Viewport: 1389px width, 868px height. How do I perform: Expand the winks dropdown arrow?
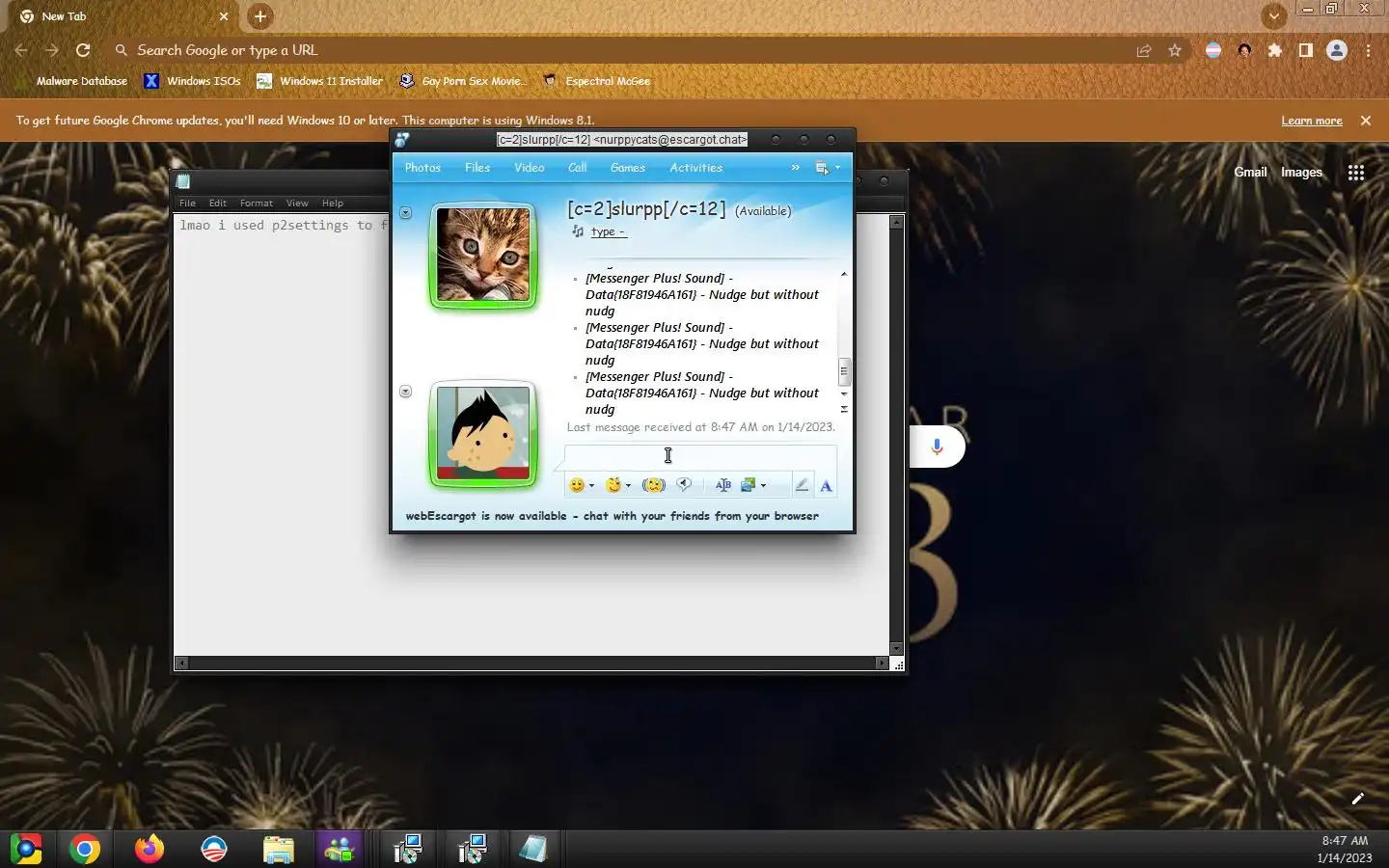coord(628,486)
